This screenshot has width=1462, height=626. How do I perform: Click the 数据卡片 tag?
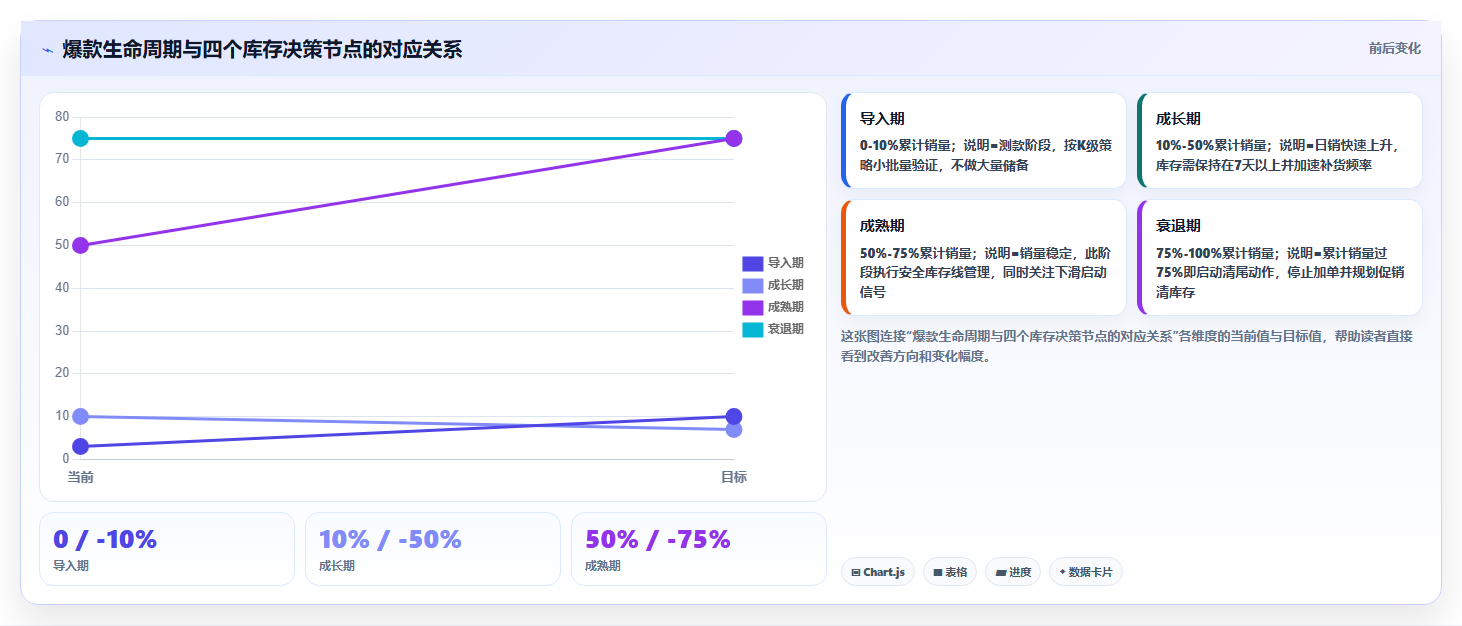(1086, 572)
